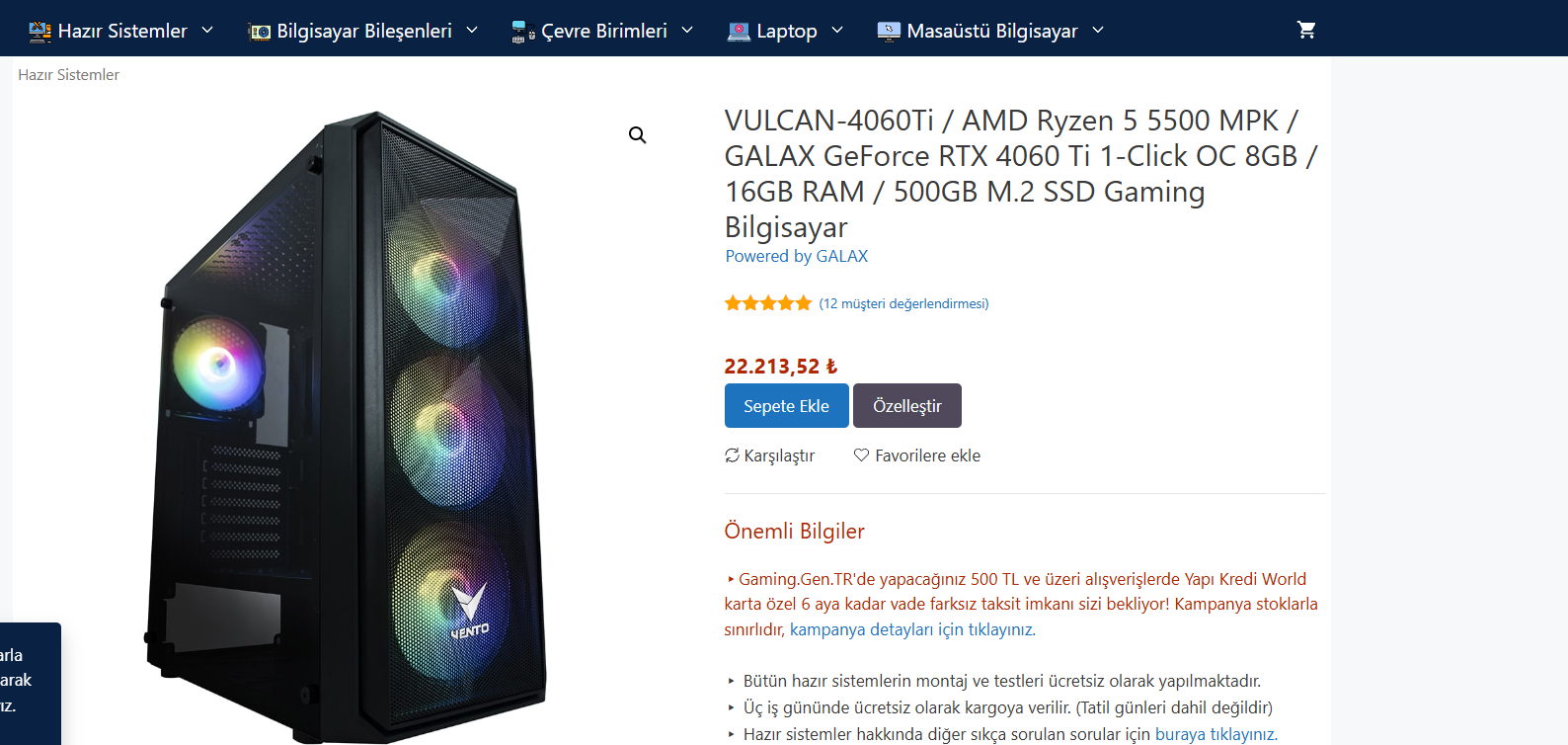
Task: Click the Laptop icon in navigation
Action: (x=739, y=32)
